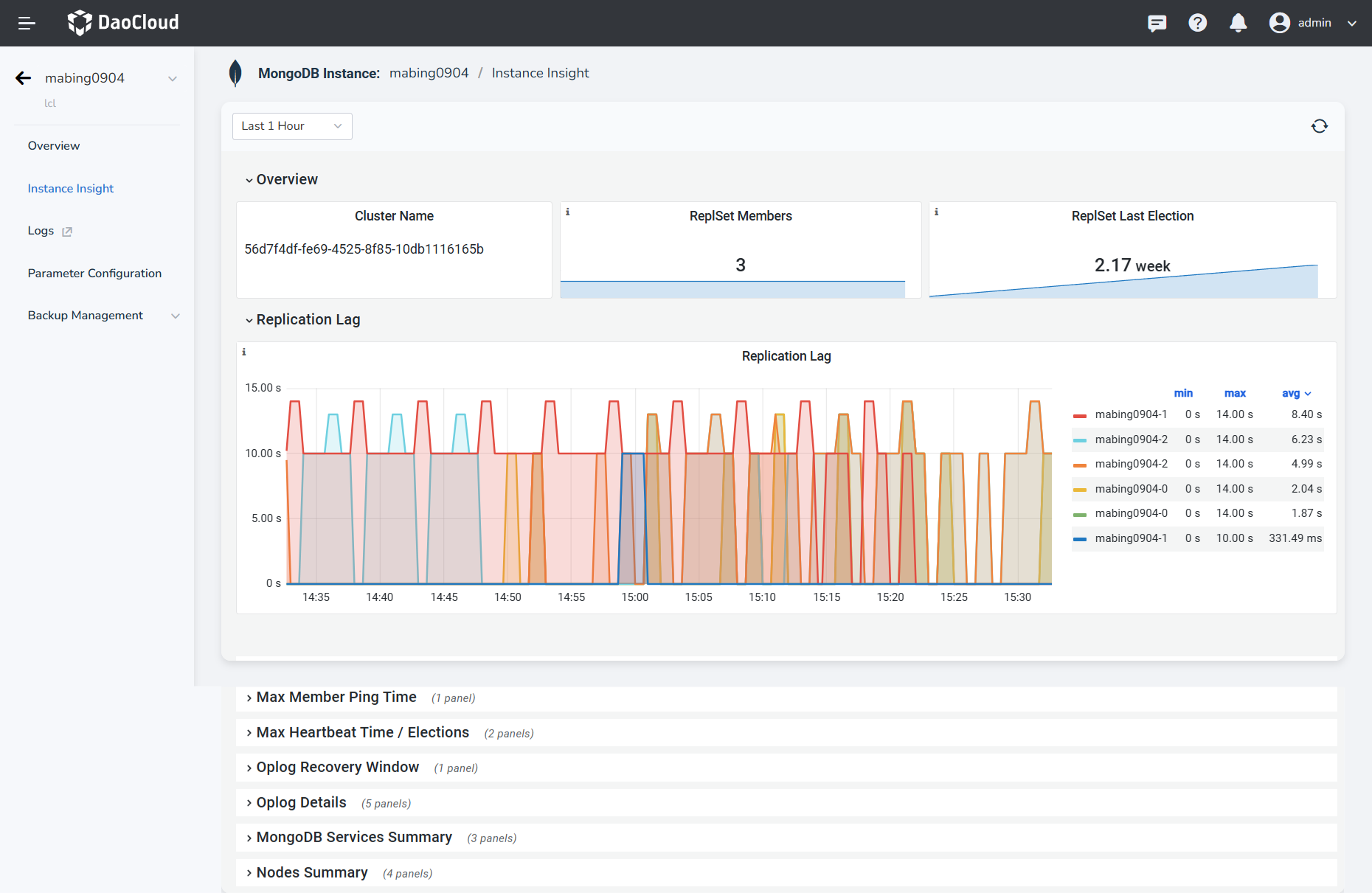Viewport: 1372px width, 893px height.
Task: Click the DaoCloud logo
Action: pyautogui.click(x=122, y=22)
